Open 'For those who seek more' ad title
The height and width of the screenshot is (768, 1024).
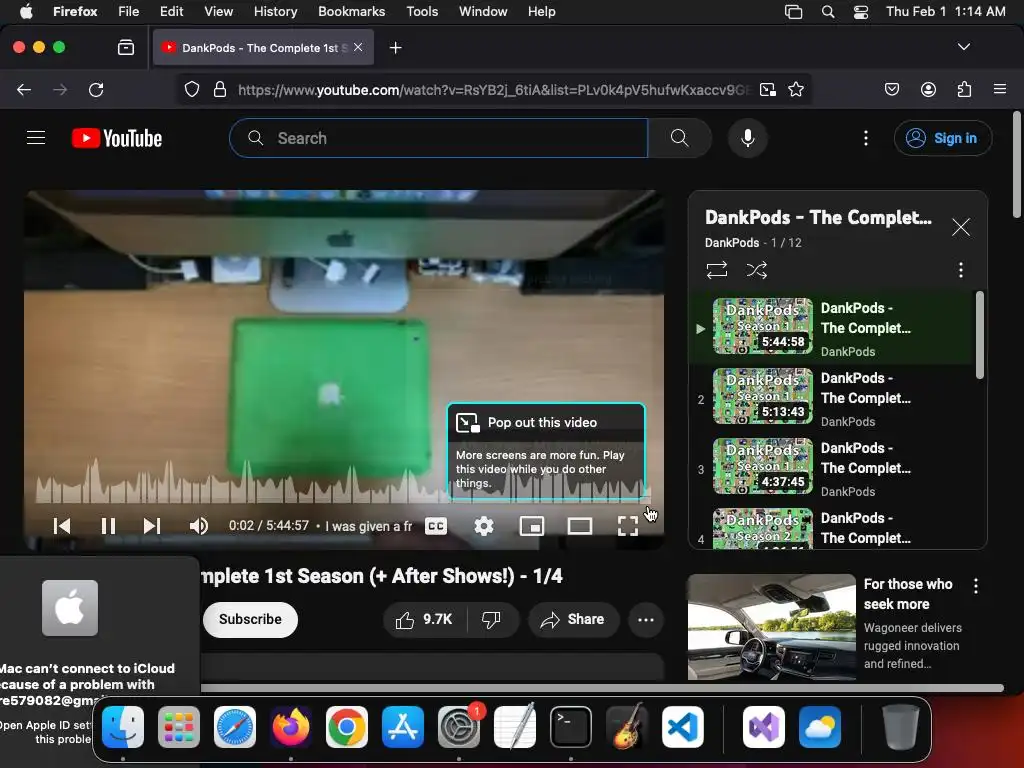pos(908,594)
